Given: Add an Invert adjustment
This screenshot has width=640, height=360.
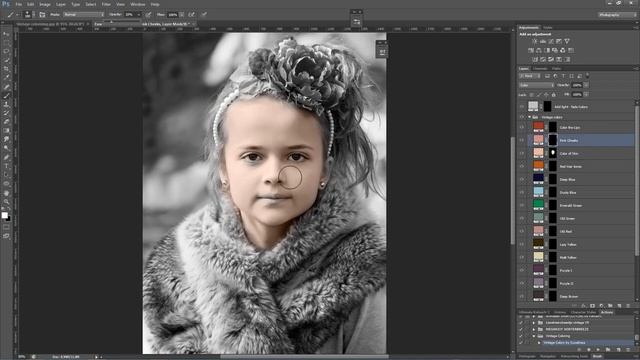Looking at the screenshot, I should (535, 59).
